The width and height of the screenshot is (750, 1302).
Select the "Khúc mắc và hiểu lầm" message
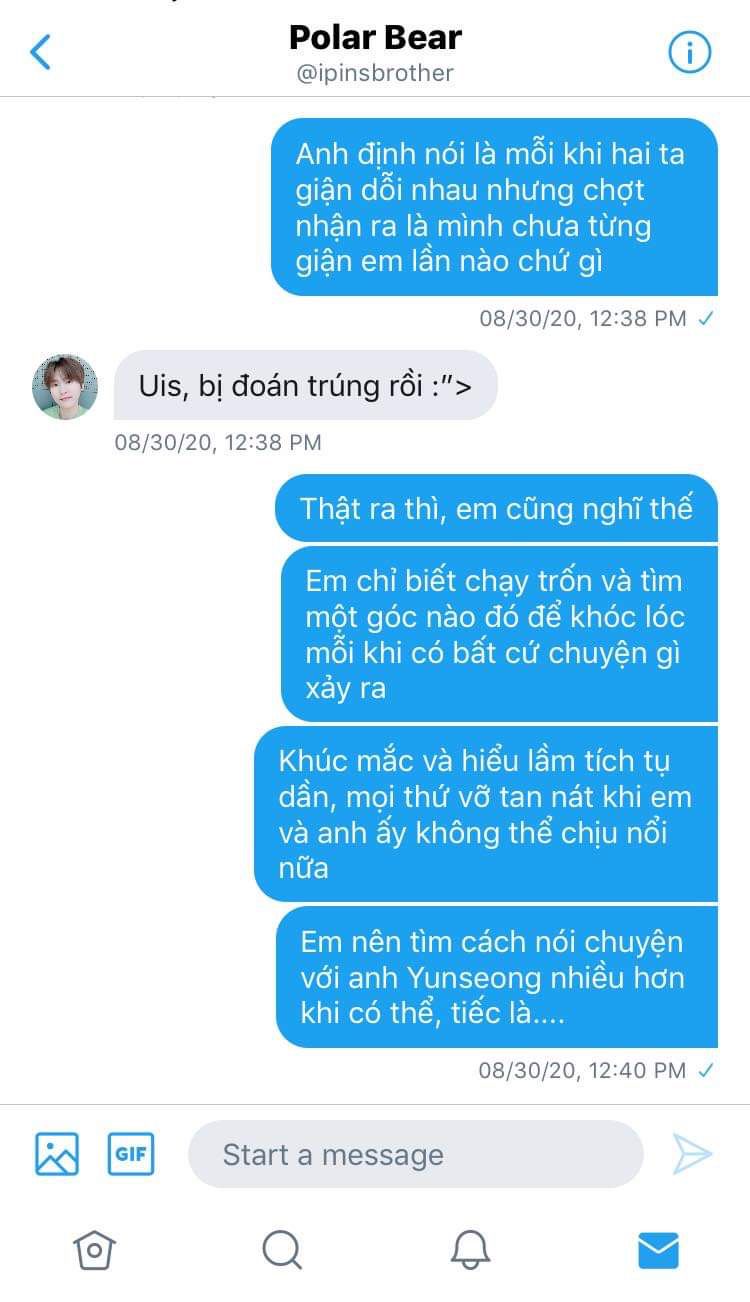pos(486,814)
